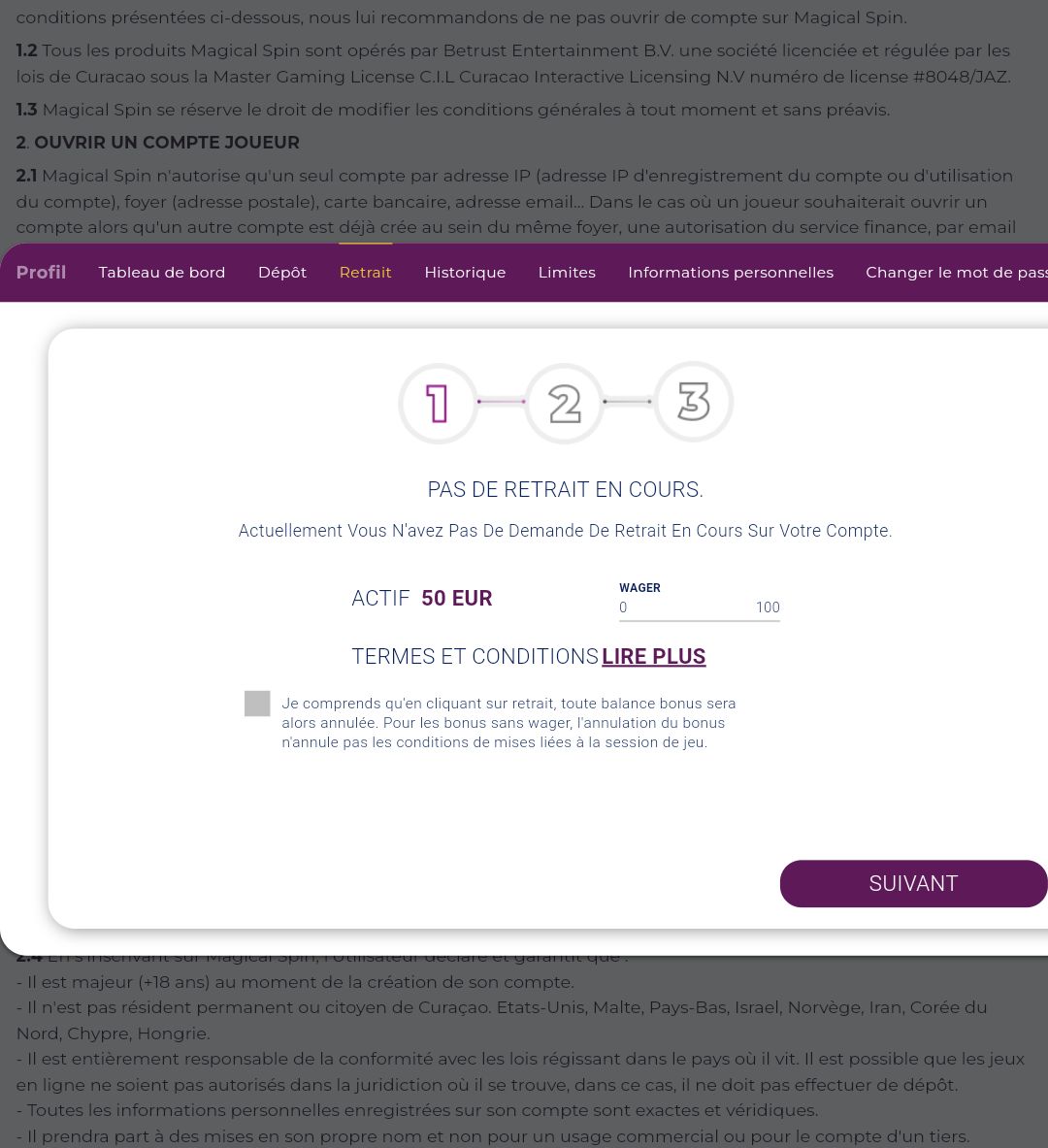The height and width of the screenshot is (1148, 1048).
Task: Go to the Historique tab
Action: click(465, 273)
